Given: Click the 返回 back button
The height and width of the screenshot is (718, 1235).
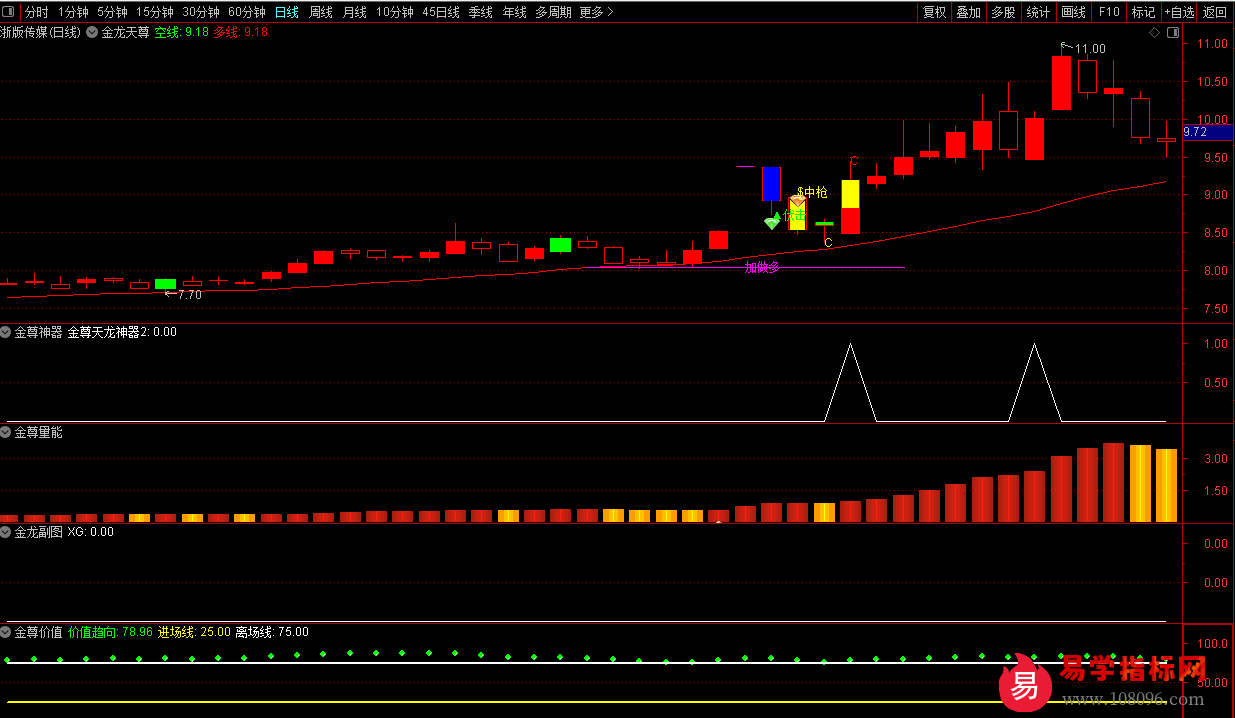Looking at the screenshot, I should [x=1215, y=12].
